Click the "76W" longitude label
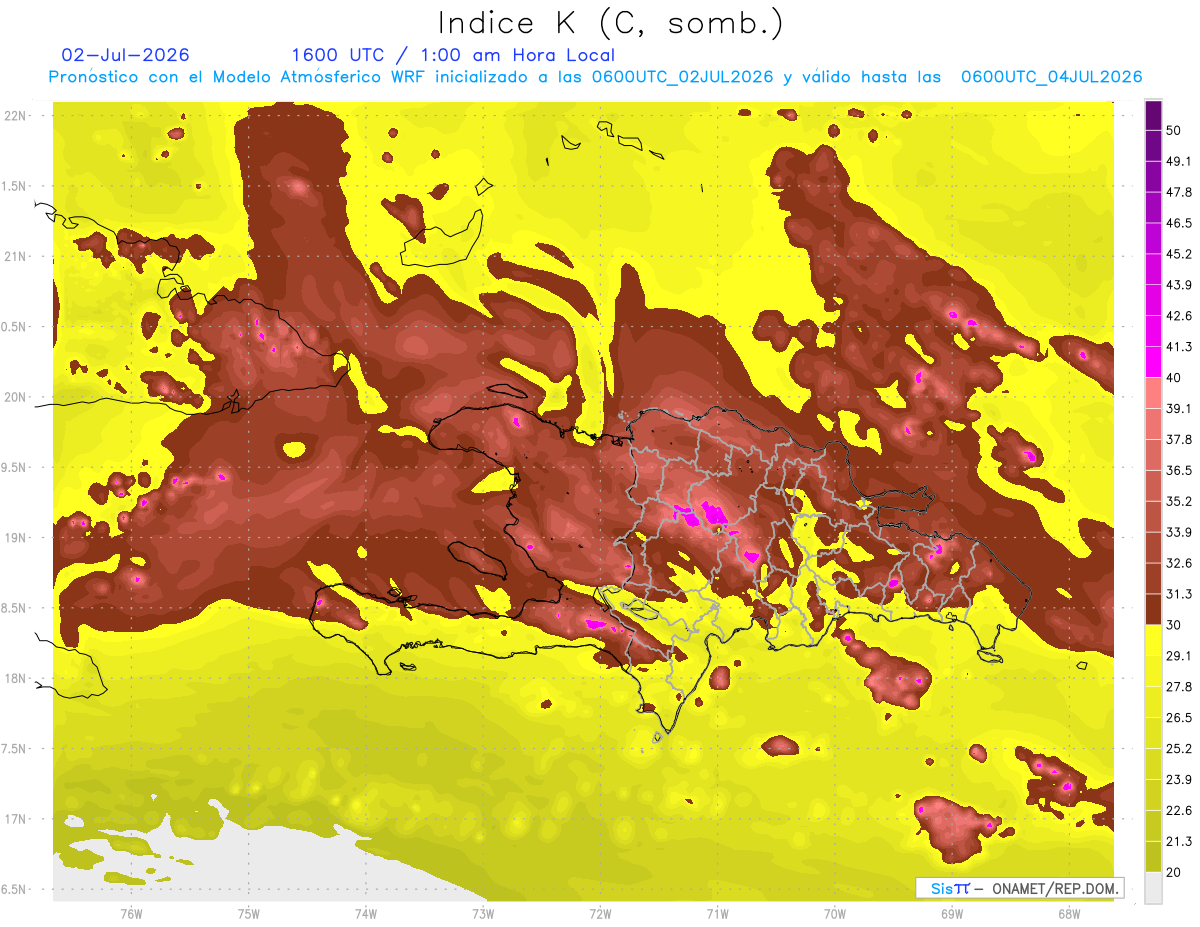 (131, 913)
